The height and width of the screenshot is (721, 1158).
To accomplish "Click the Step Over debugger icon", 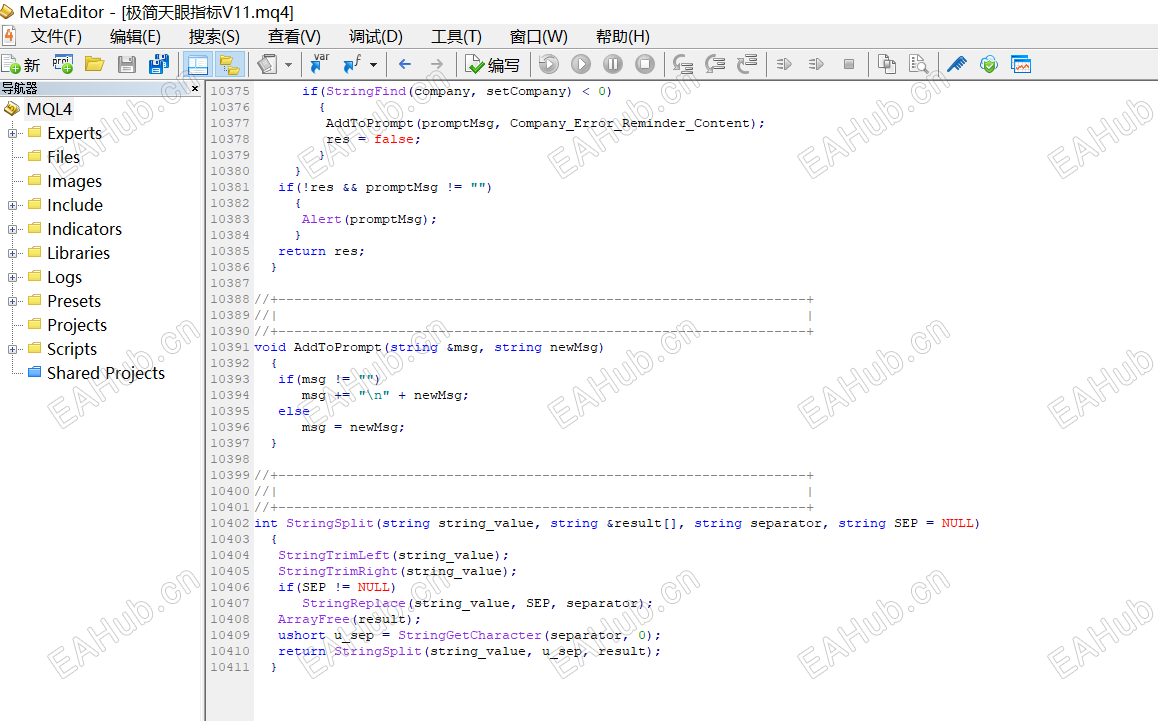I will click(715, 65).
